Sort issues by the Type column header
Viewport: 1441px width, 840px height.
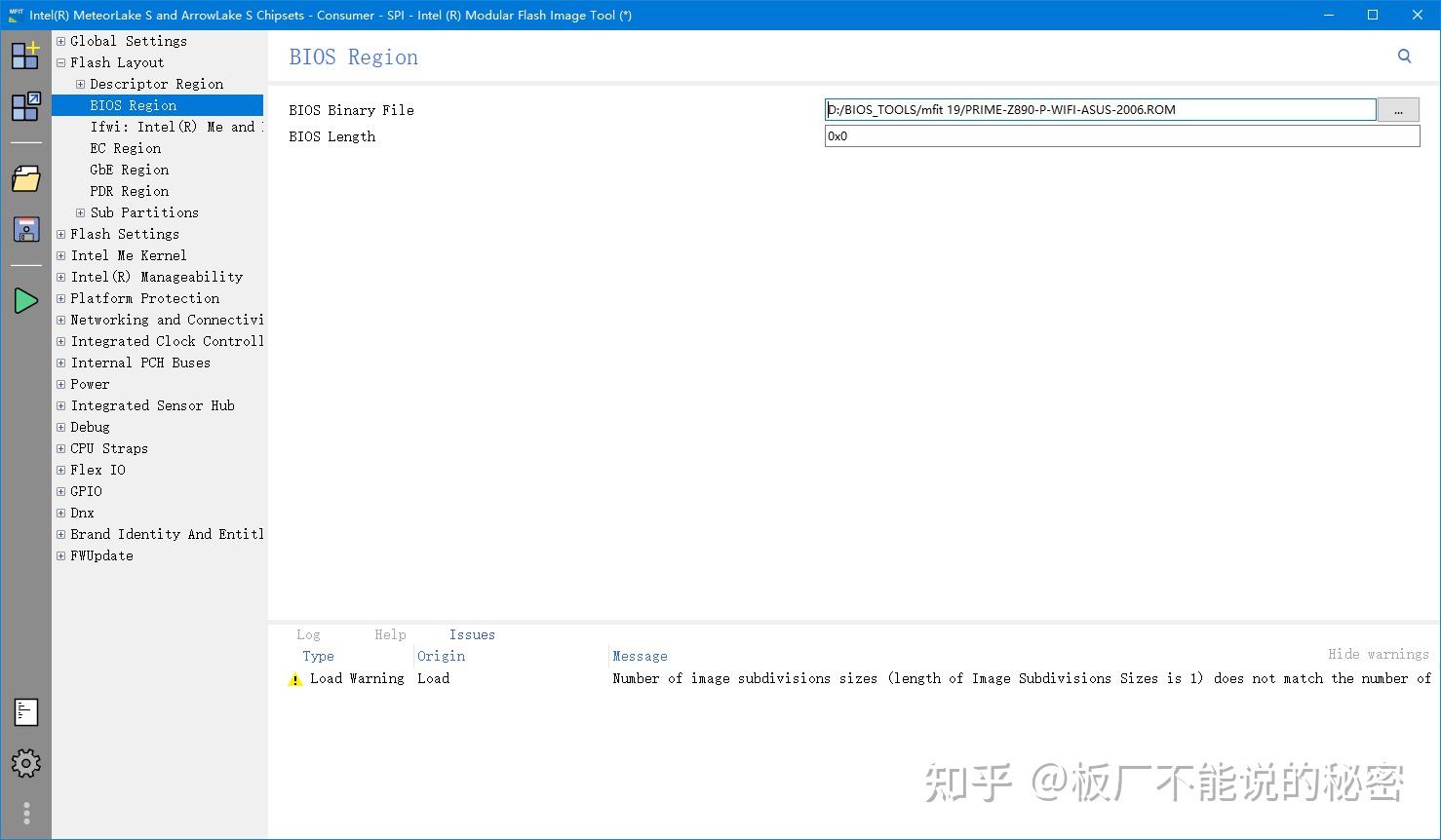[x=318, y=656]
